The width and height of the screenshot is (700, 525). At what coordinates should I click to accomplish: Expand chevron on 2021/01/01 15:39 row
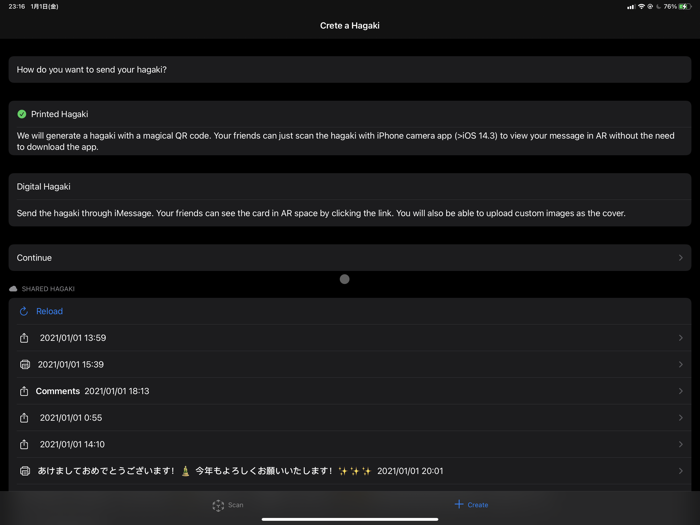680,365
